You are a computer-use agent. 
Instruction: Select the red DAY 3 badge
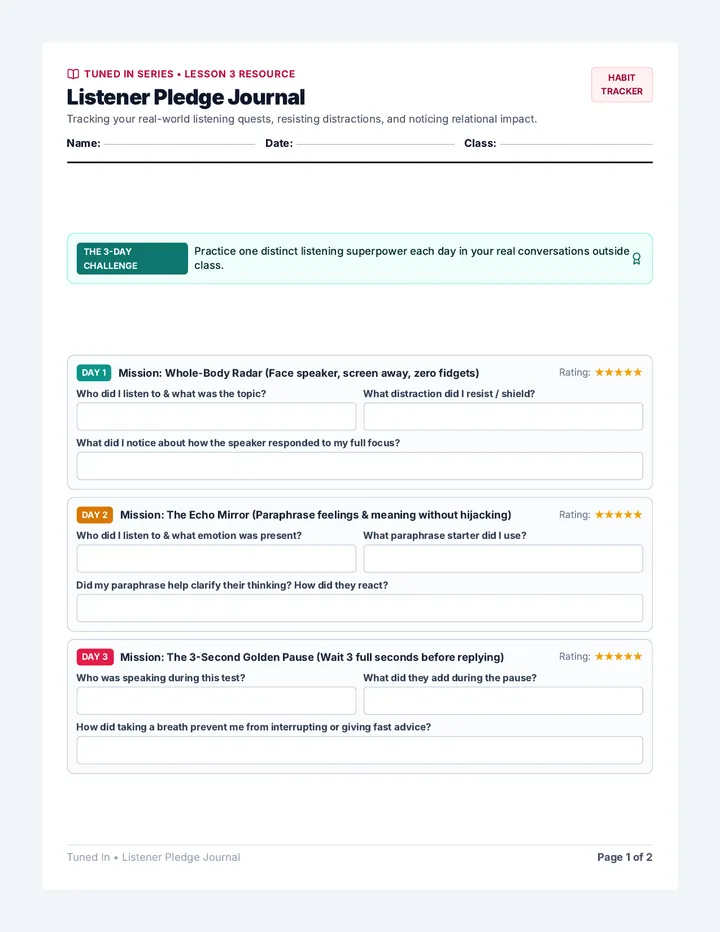click(95, 657)
